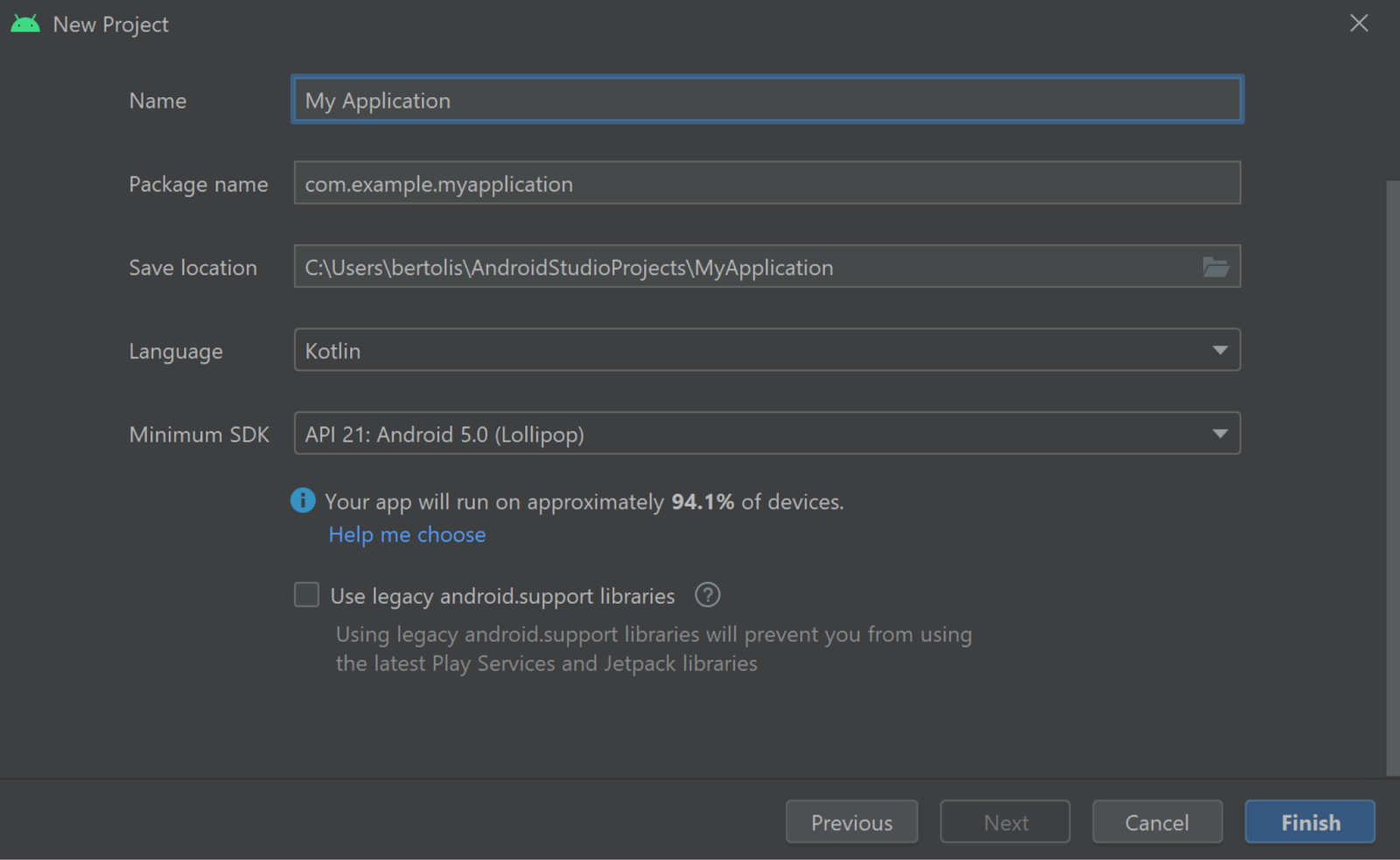Open the Language dropdown showing Kotlin
Screen dimensions: 1400x860
coord(767,350)
